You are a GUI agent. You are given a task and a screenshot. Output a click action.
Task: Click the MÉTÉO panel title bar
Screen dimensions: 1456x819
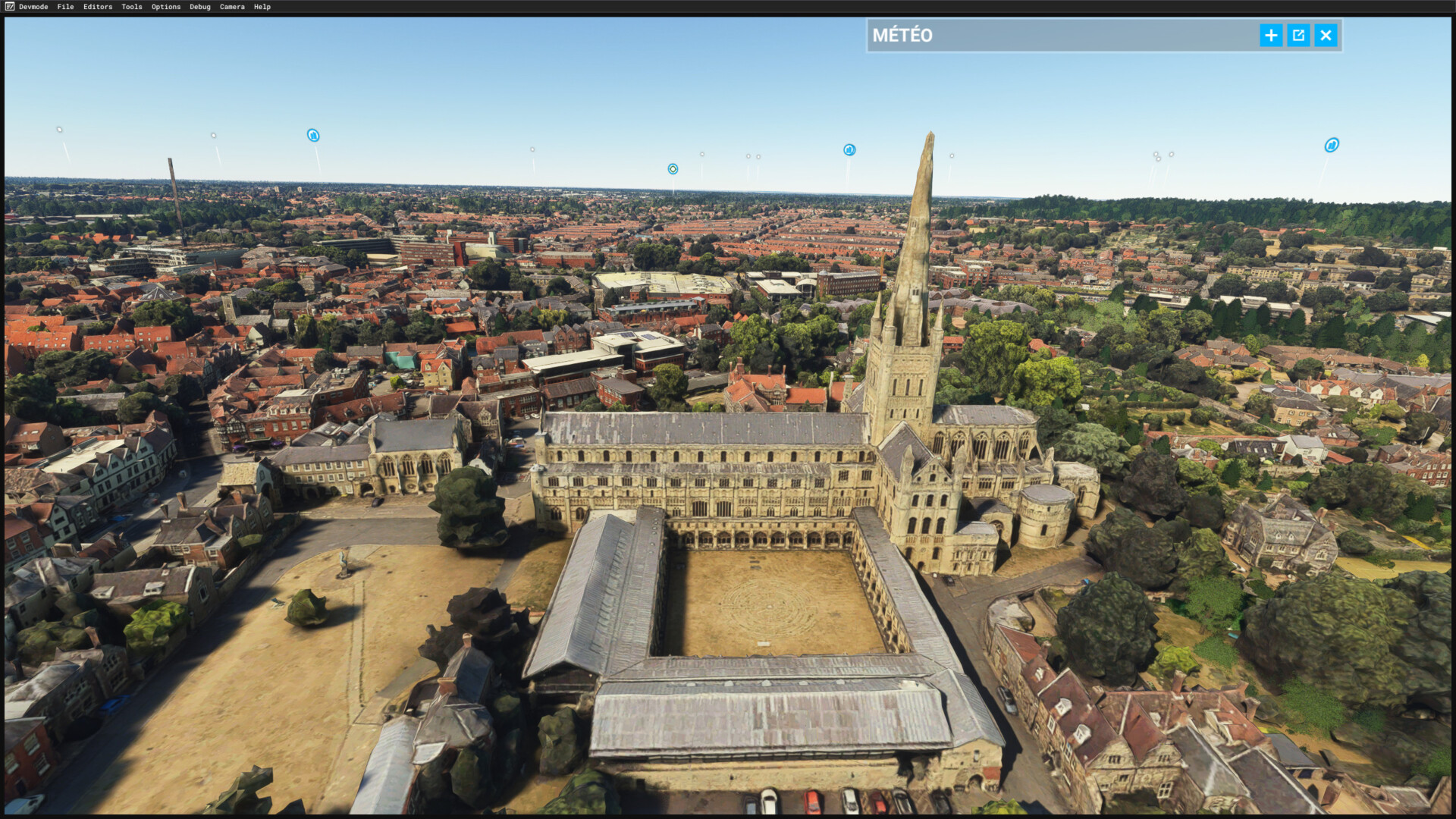(1062, 36)
